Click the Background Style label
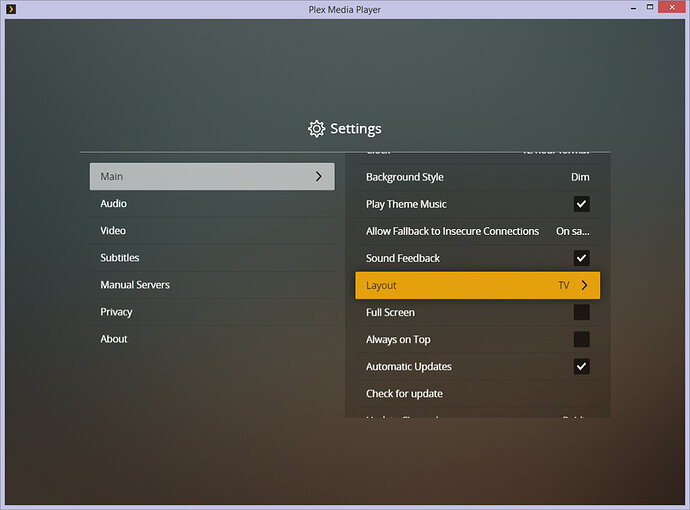The width and height of the screenshot is (690, 510). coord(404,177)
